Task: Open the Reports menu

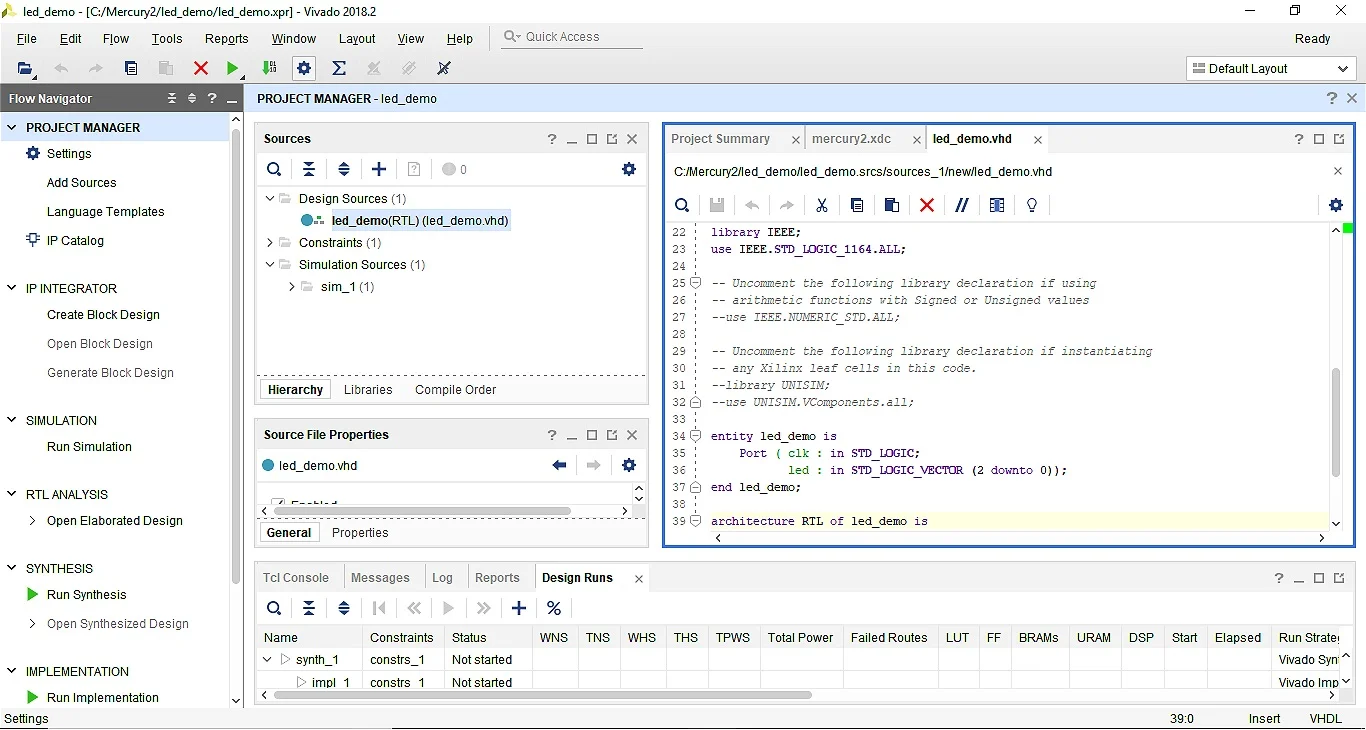Action: point(227,39)
